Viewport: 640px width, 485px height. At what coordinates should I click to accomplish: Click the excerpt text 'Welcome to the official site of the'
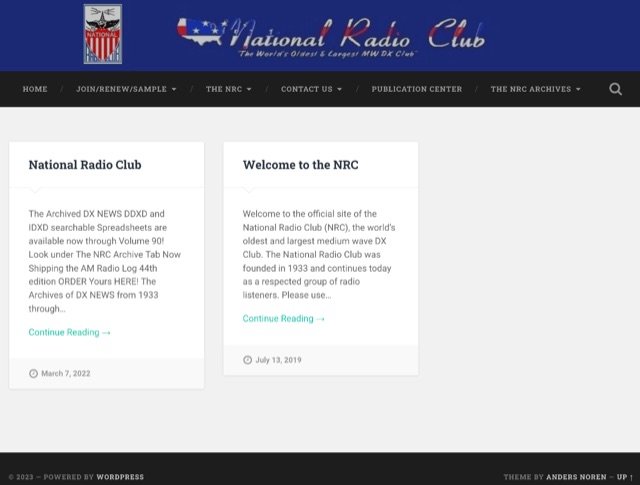pos(310,214)
